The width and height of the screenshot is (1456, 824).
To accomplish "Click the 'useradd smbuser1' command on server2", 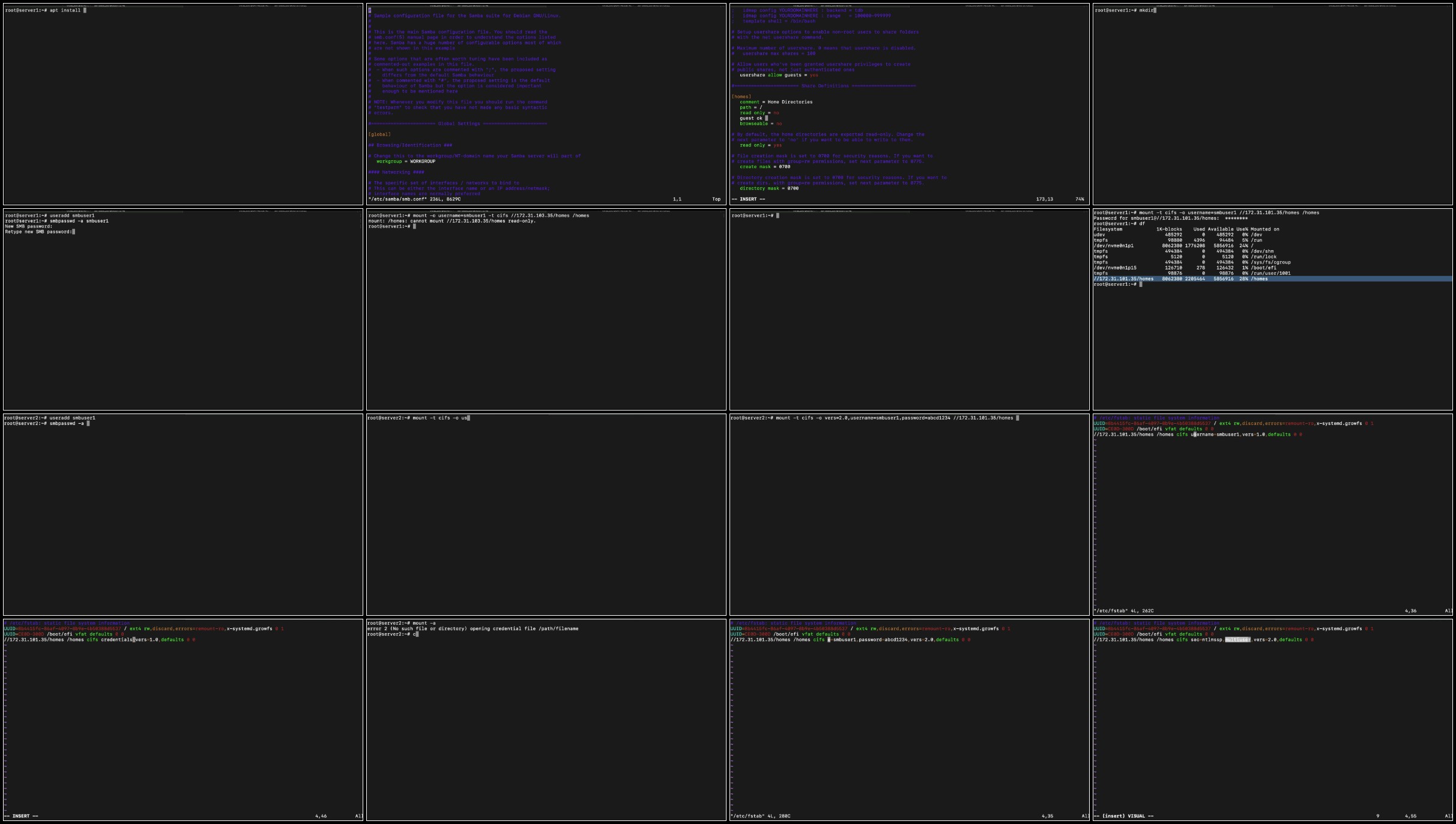I will [72, 418].
